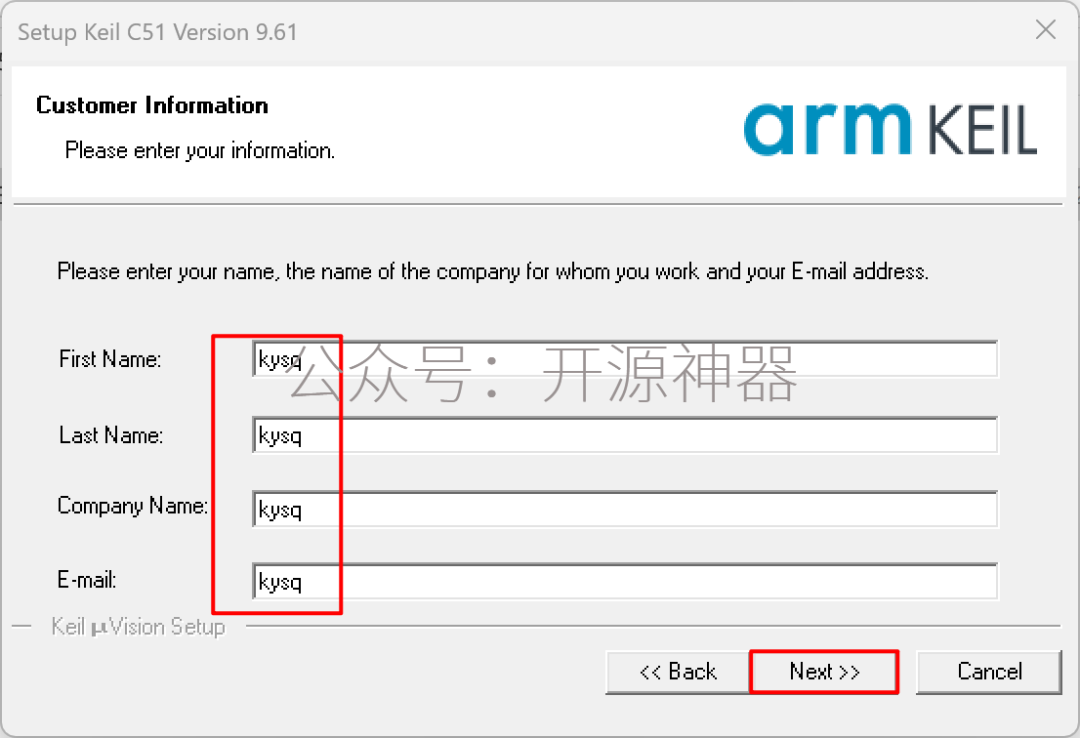Screen dimensions: 1080x738
Task: Close the Setup Keil C51 window
Action: [x=1046, y=30]
